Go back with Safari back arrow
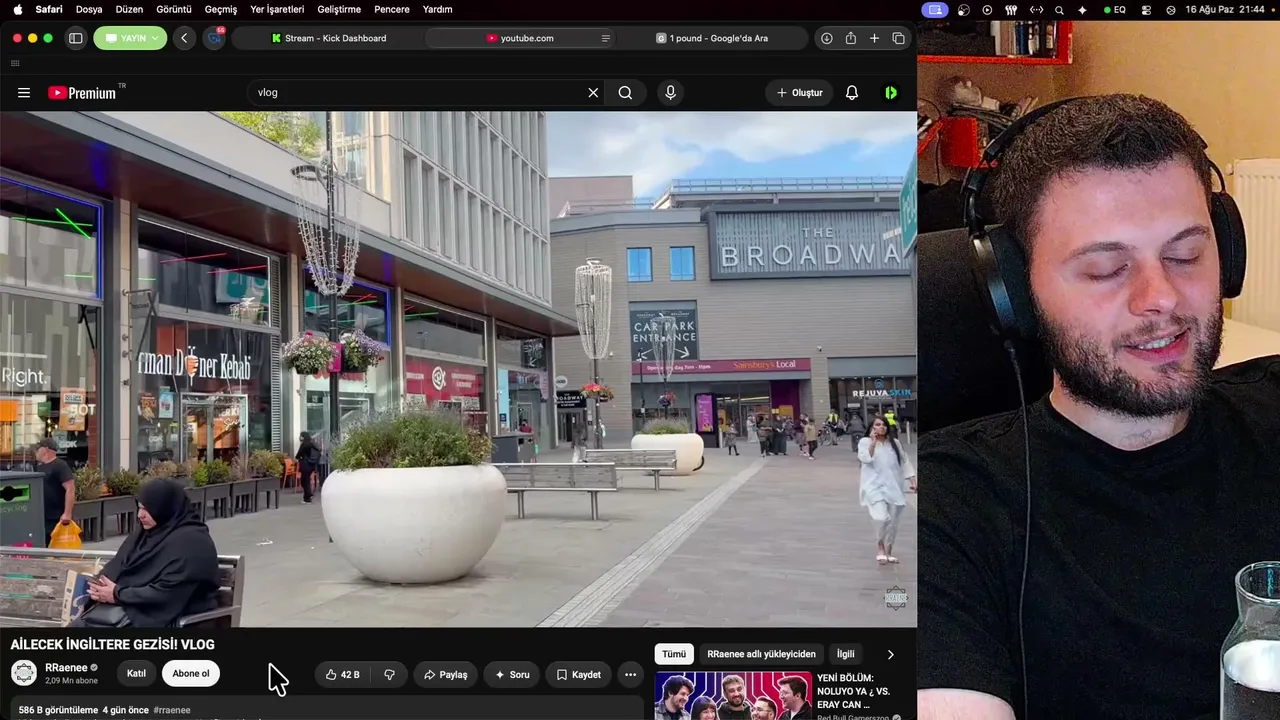1280x720 pixels. 184,38
